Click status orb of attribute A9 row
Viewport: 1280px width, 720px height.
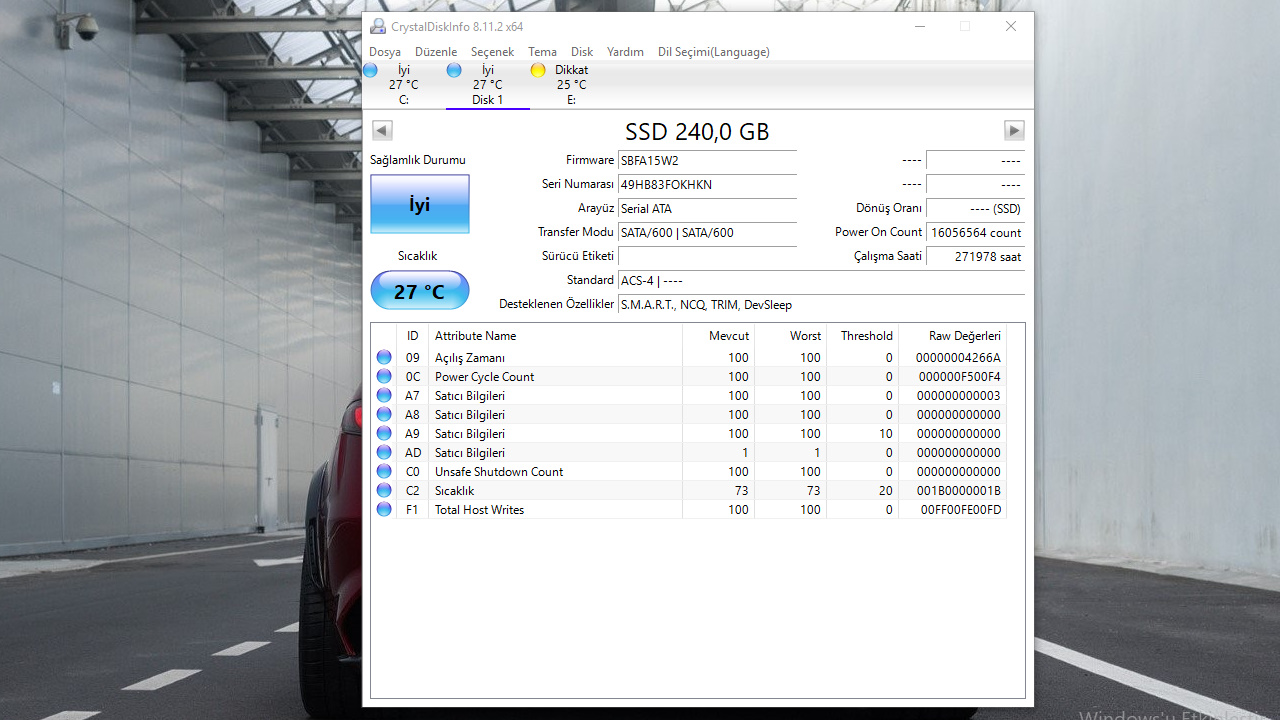coord(384,434)
